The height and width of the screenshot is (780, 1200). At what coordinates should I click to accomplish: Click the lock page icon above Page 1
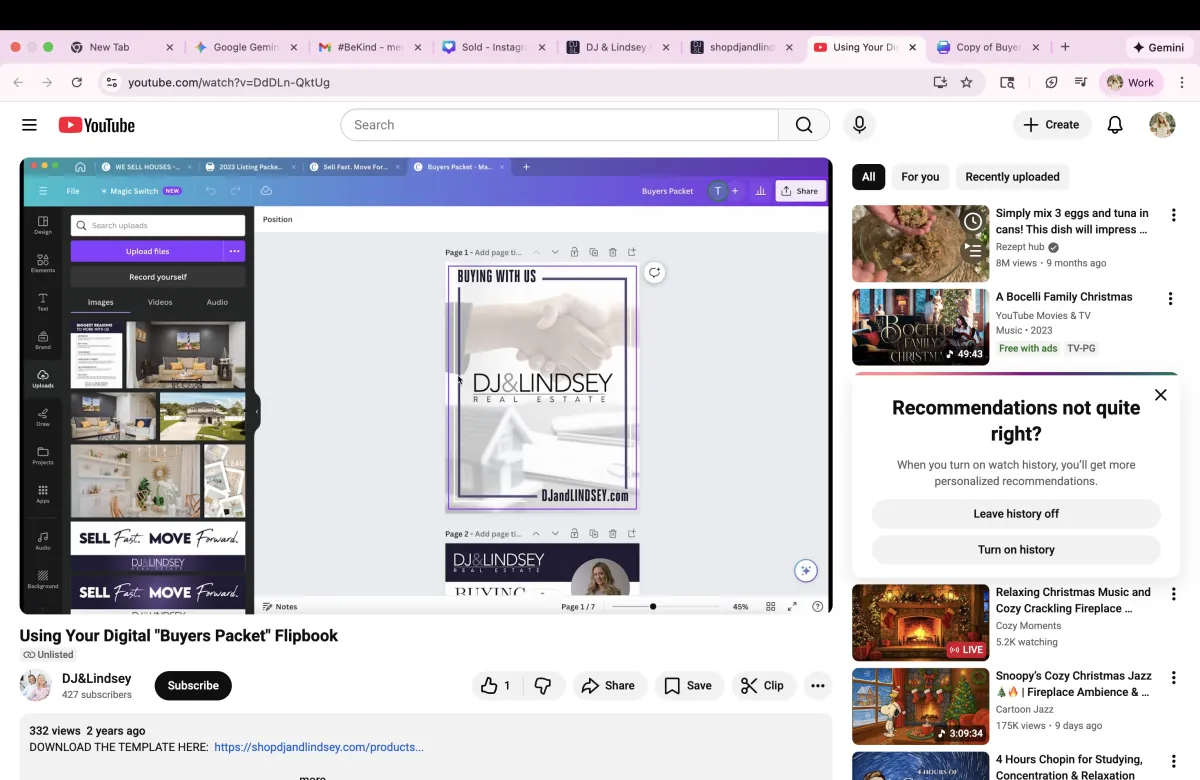pos(574,252)
